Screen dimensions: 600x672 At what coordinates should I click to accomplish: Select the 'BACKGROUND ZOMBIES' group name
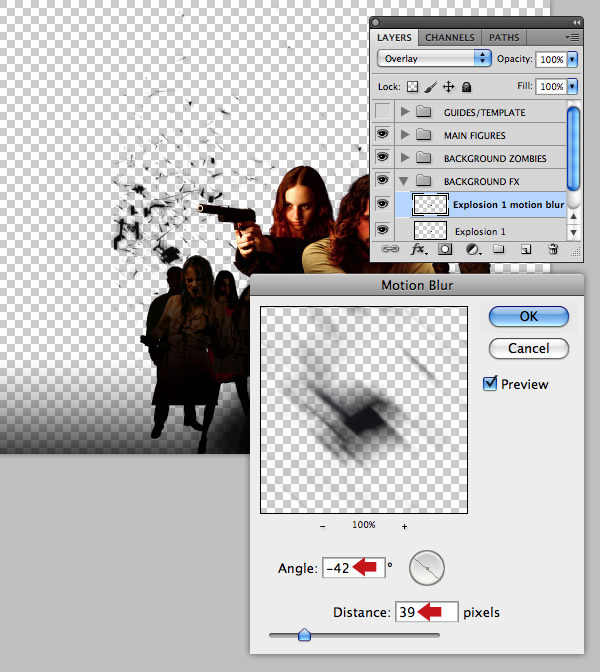[495, 159]
